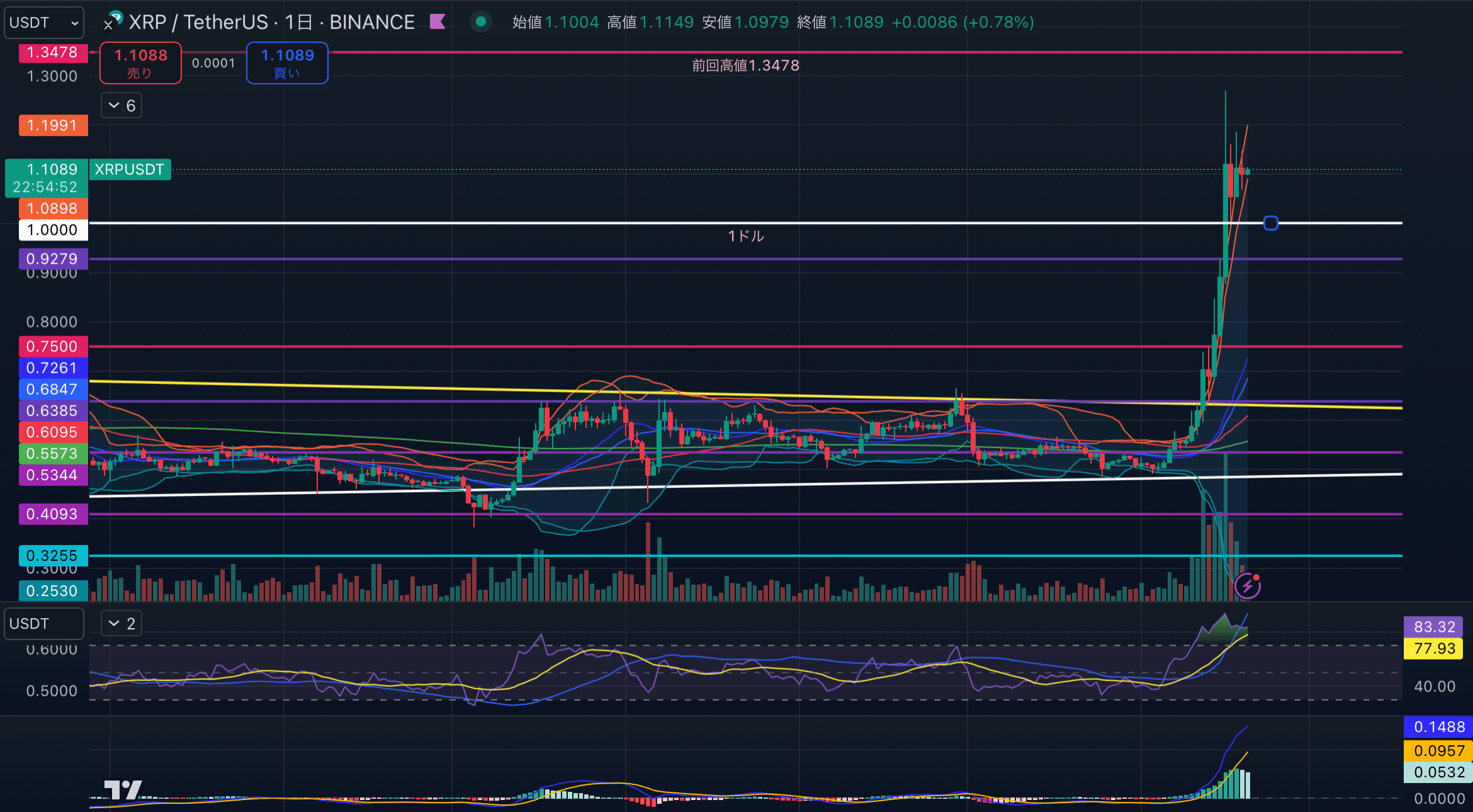Click the current price 1.1089 countdown label
Screen dimensions: 1473x812
tap(47, 178)
